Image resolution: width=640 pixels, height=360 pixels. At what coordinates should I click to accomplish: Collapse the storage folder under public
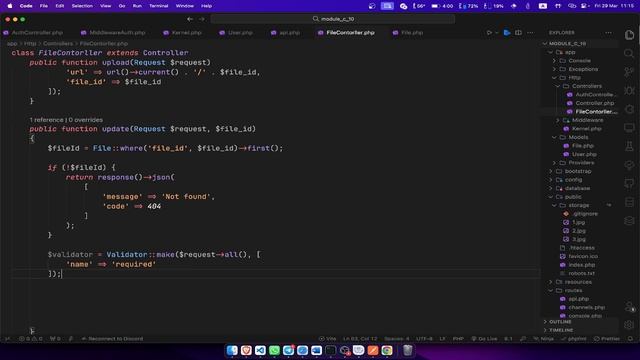(578, 205)
